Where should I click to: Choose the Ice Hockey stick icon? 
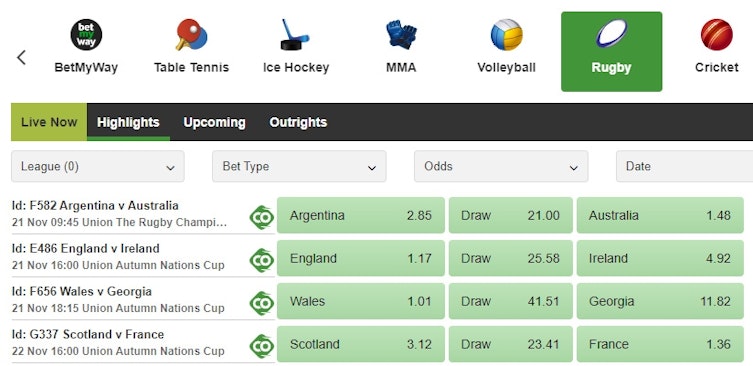[295, 35]
